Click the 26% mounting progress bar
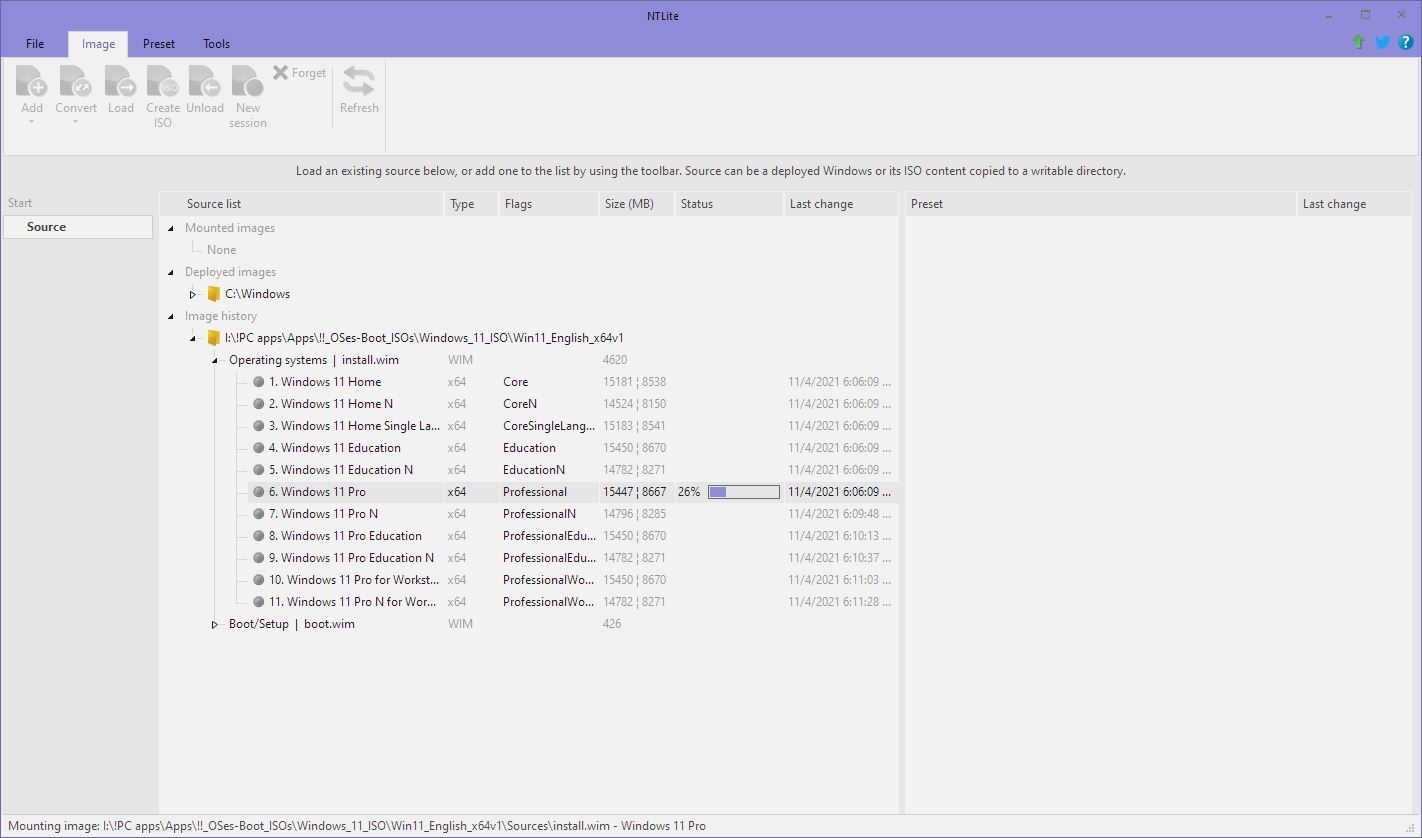This screenshot has width=1422, height=838. 743,492
